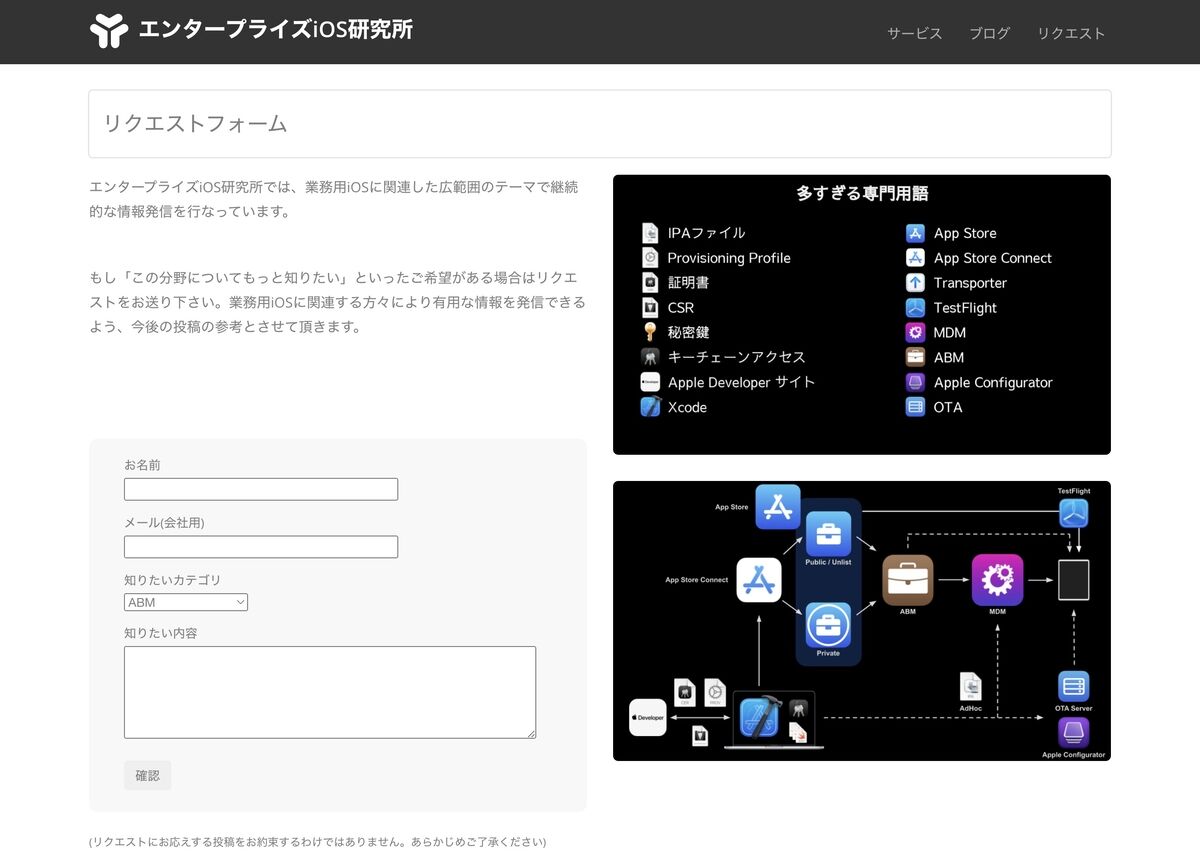The height and width of the screenshot is (868, 1200).
Task: Click the App Store Connect icon in diagram
Action: pos(759,580)
